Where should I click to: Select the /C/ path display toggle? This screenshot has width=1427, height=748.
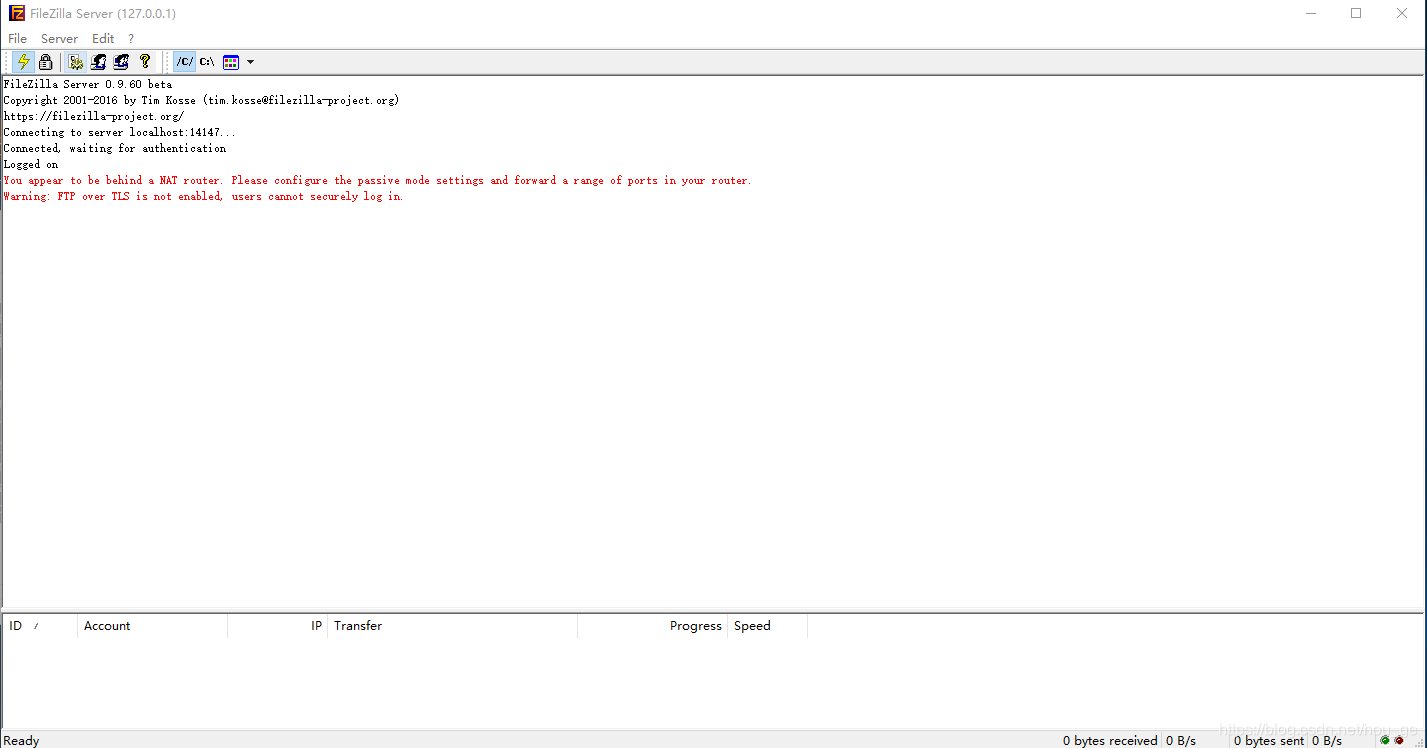(x=185, y=62)
